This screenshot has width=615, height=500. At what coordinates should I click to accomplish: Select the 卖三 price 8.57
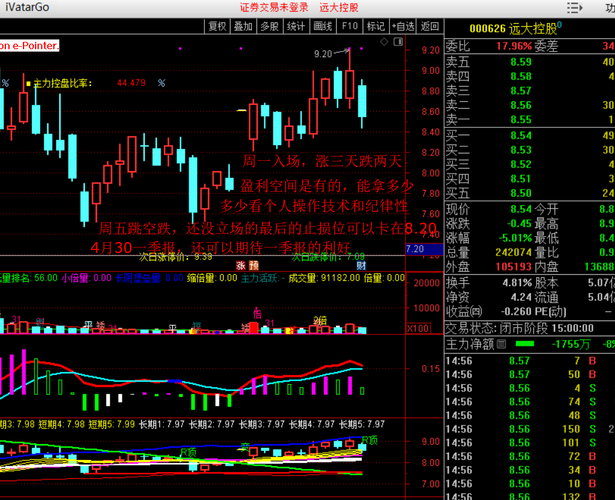[521, 91]
